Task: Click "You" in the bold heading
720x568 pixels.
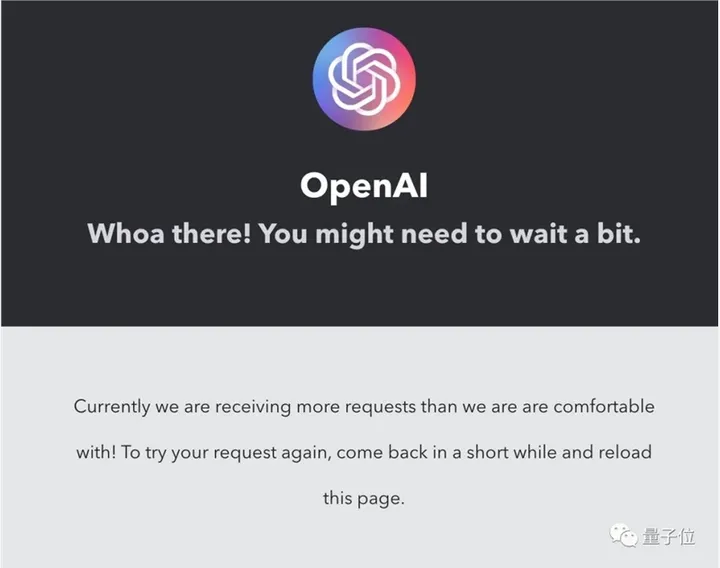Action: point(283,233)
